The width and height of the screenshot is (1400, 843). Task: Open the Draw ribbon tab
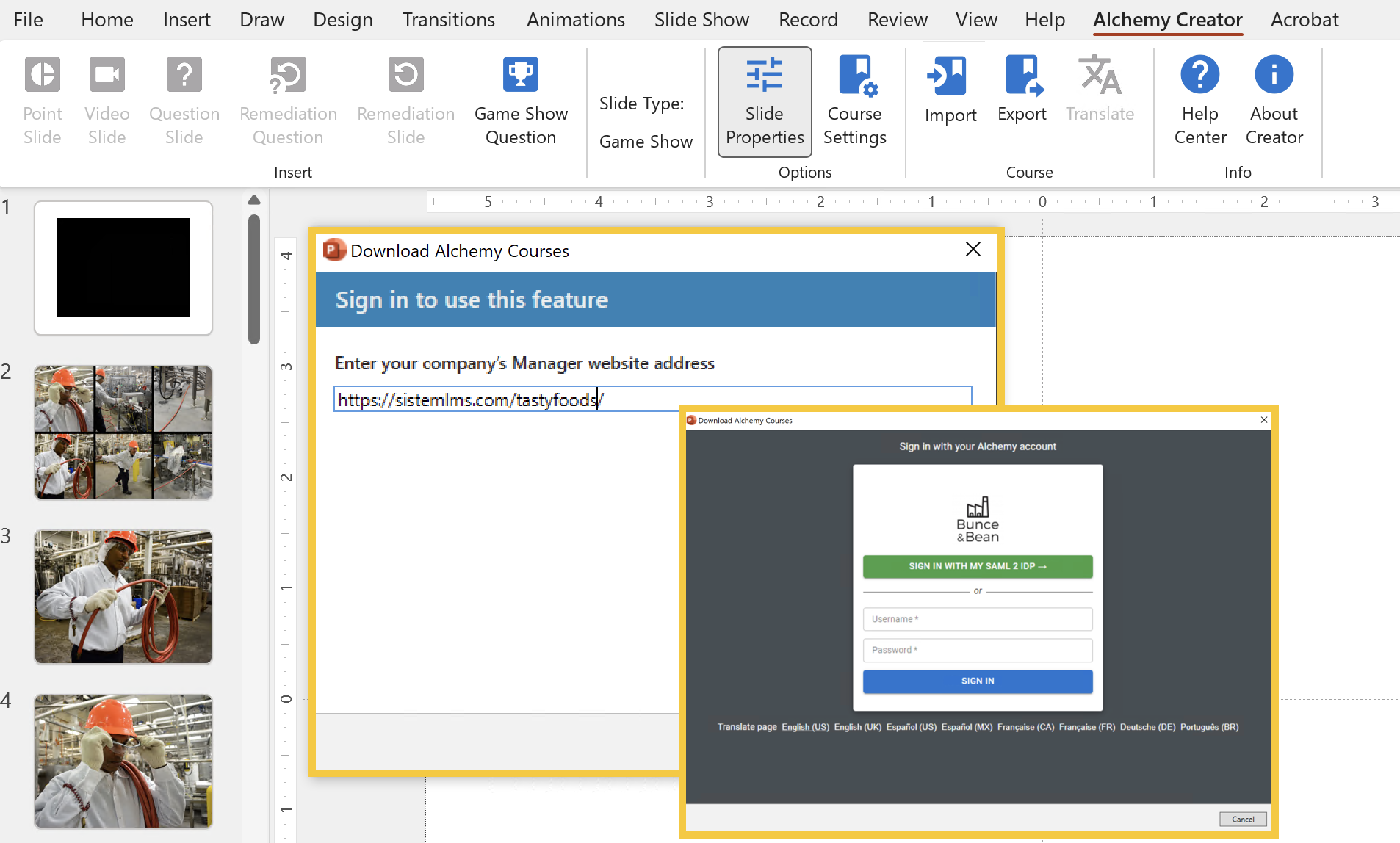click(x=261, y=20)
